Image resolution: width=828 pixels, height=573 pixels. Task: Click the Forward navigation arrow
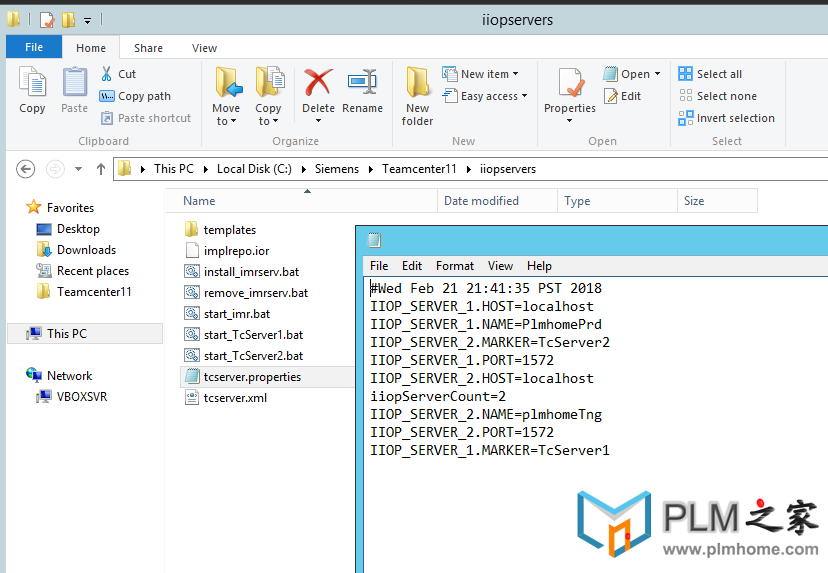point(55,169)
